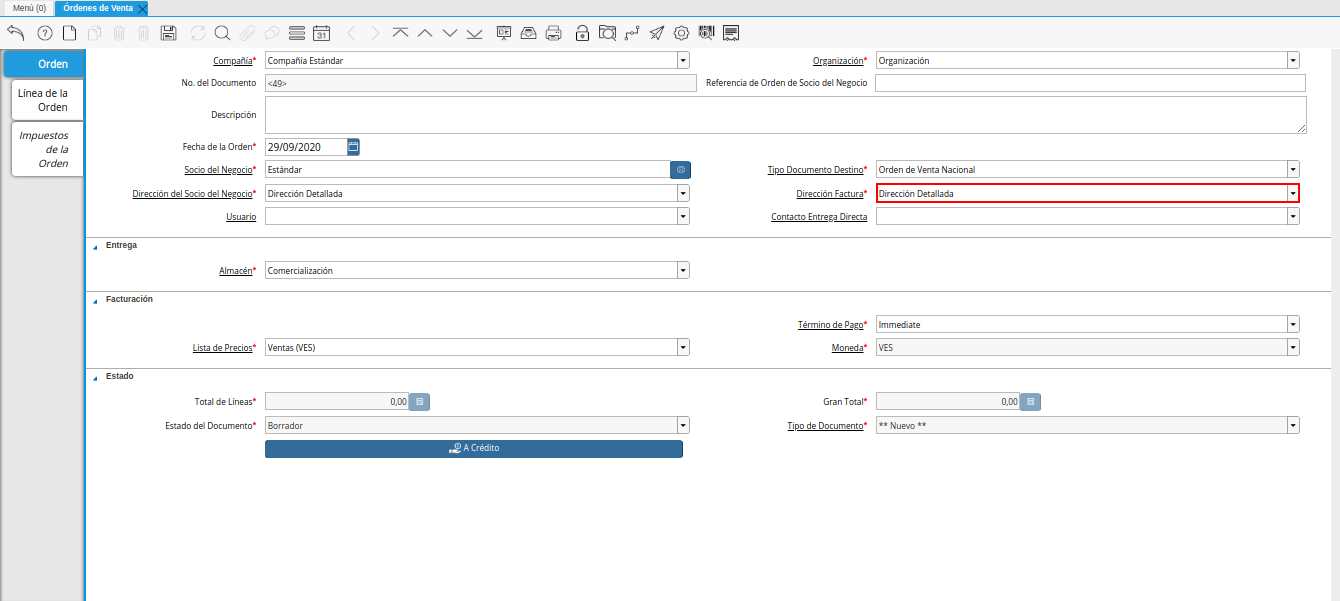Click into the Descripción text area
Viewport: 1340px width, 601px height.
tap(785, 114)
